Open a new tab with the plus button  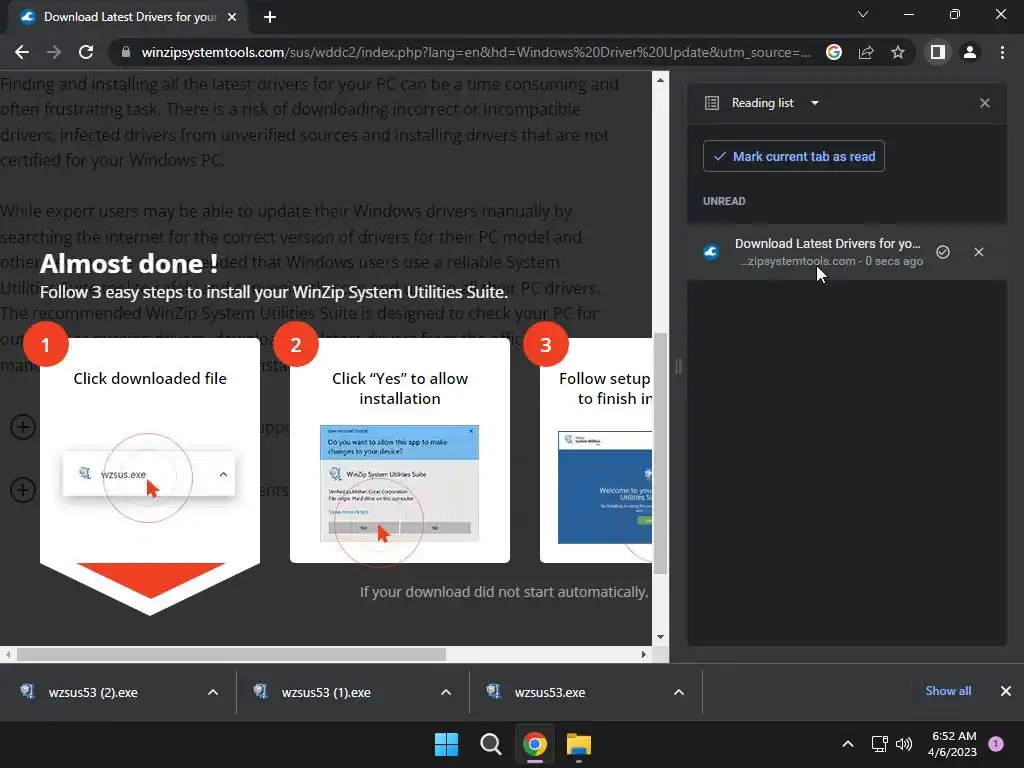(x=270, y=17)
